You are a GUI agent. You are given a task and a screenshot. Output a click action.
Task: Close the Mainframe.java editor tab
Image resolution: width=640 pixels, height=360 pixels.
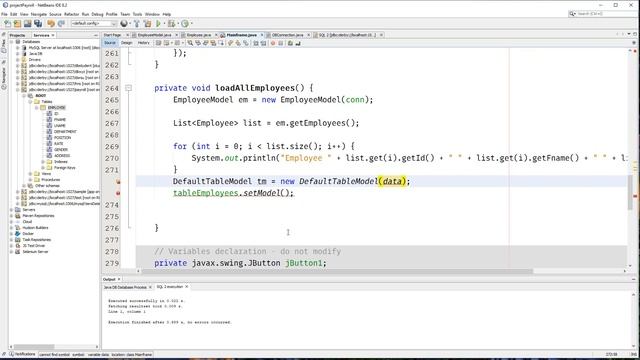262,35
